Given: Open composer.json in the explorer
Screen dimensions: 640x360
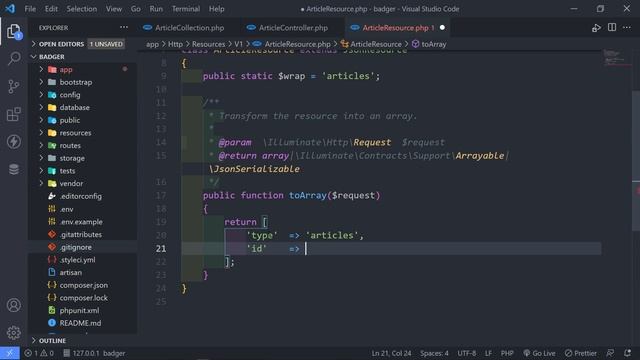Looking at the screenshot, I should 84,285.
